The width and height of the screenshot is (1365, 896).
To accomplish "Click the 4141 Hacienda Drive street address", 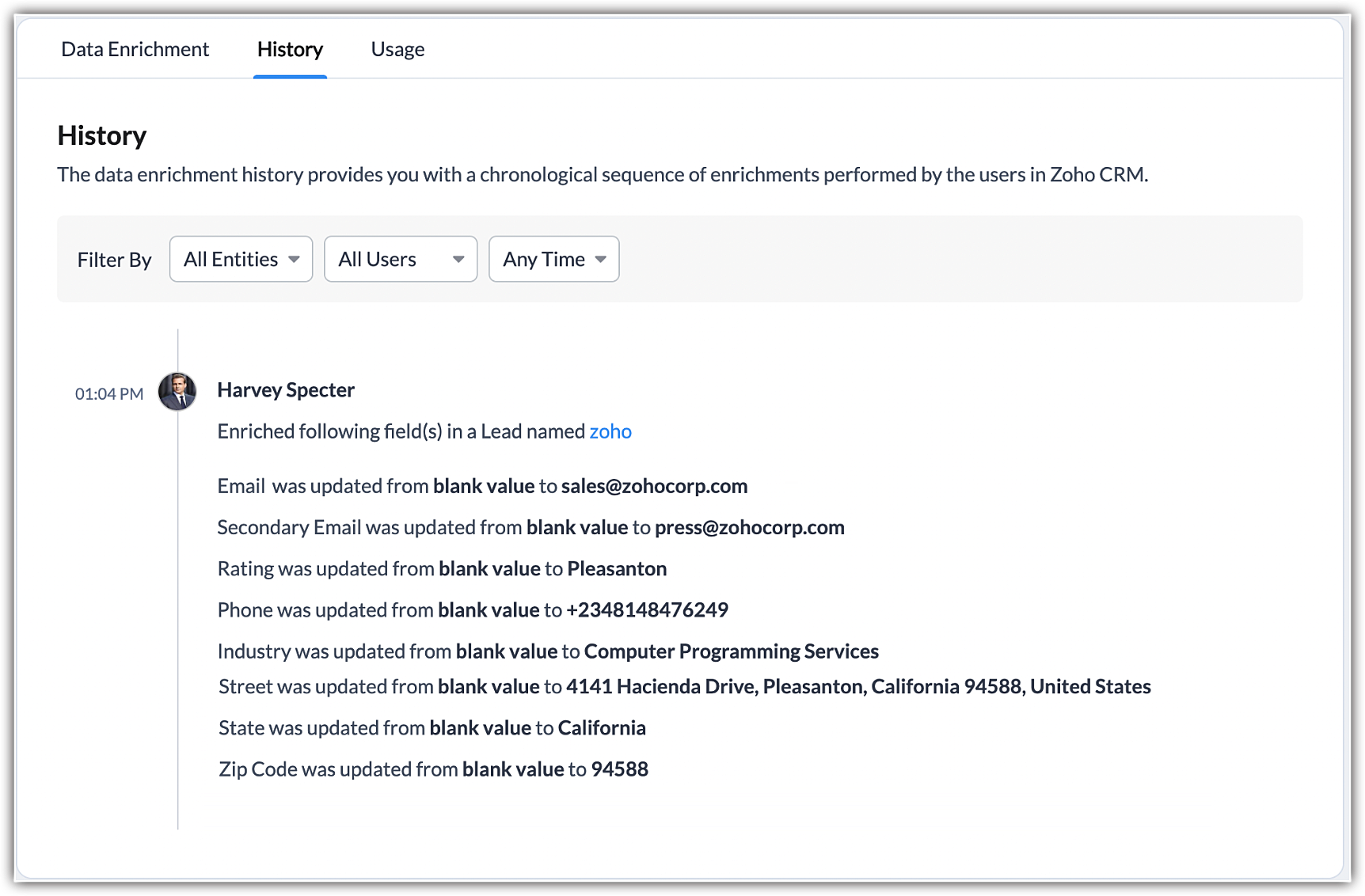I will point(857,686).
